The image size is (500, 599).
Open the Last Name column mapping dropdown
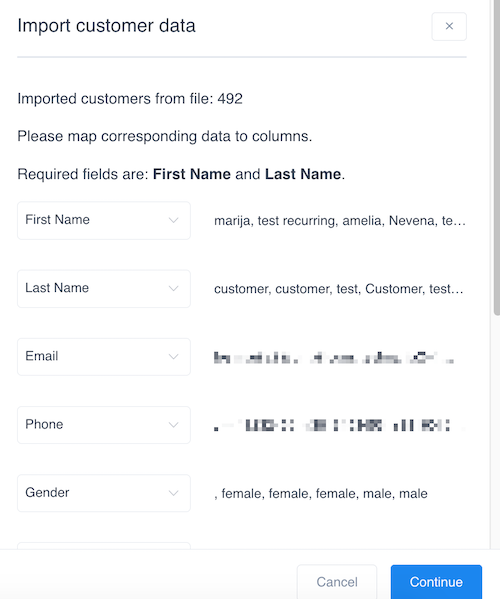[104, 288]
